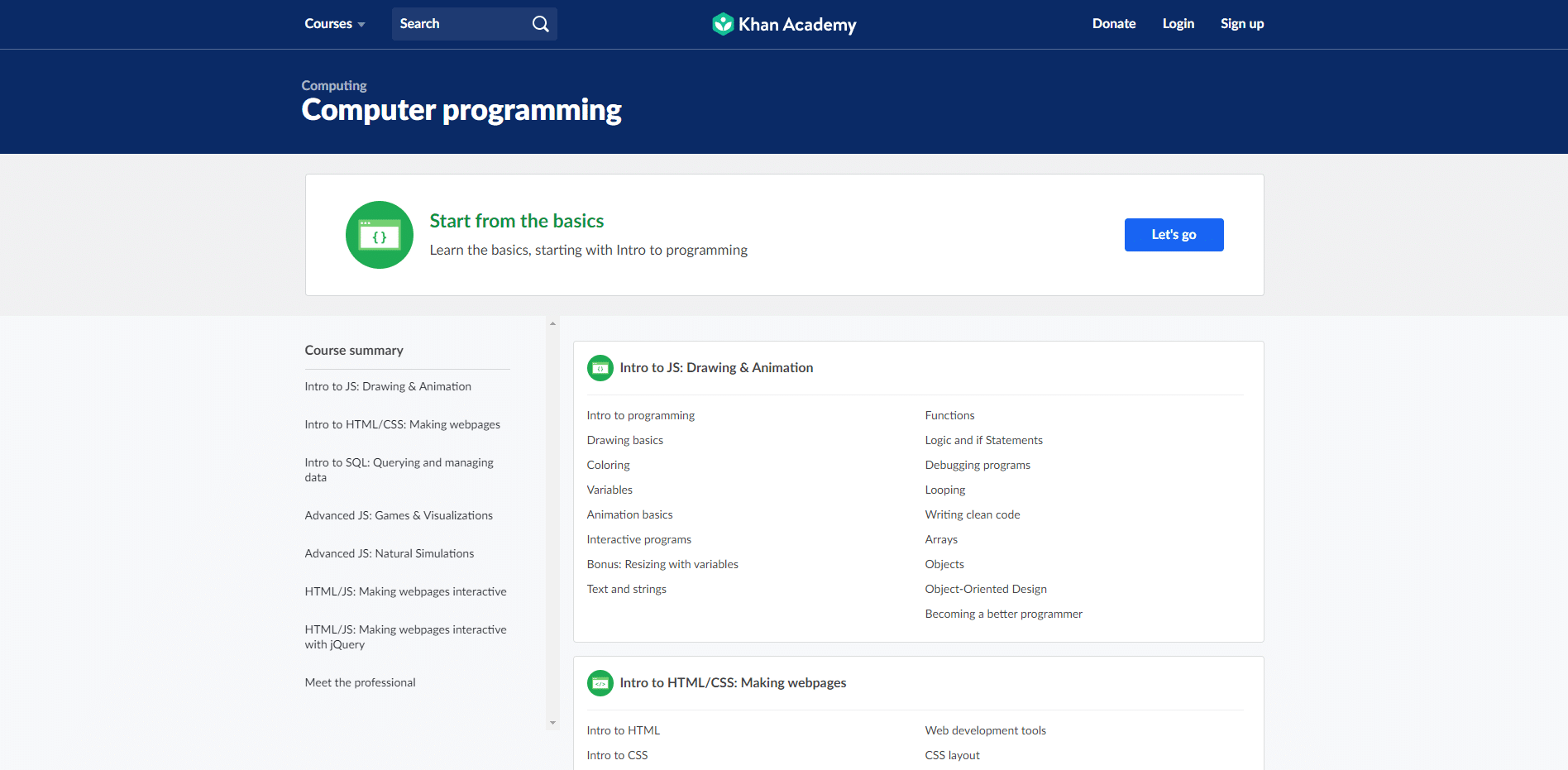Open the Objects lesson
This screenshot has height=770, width=1568.
tap(944, 564)
